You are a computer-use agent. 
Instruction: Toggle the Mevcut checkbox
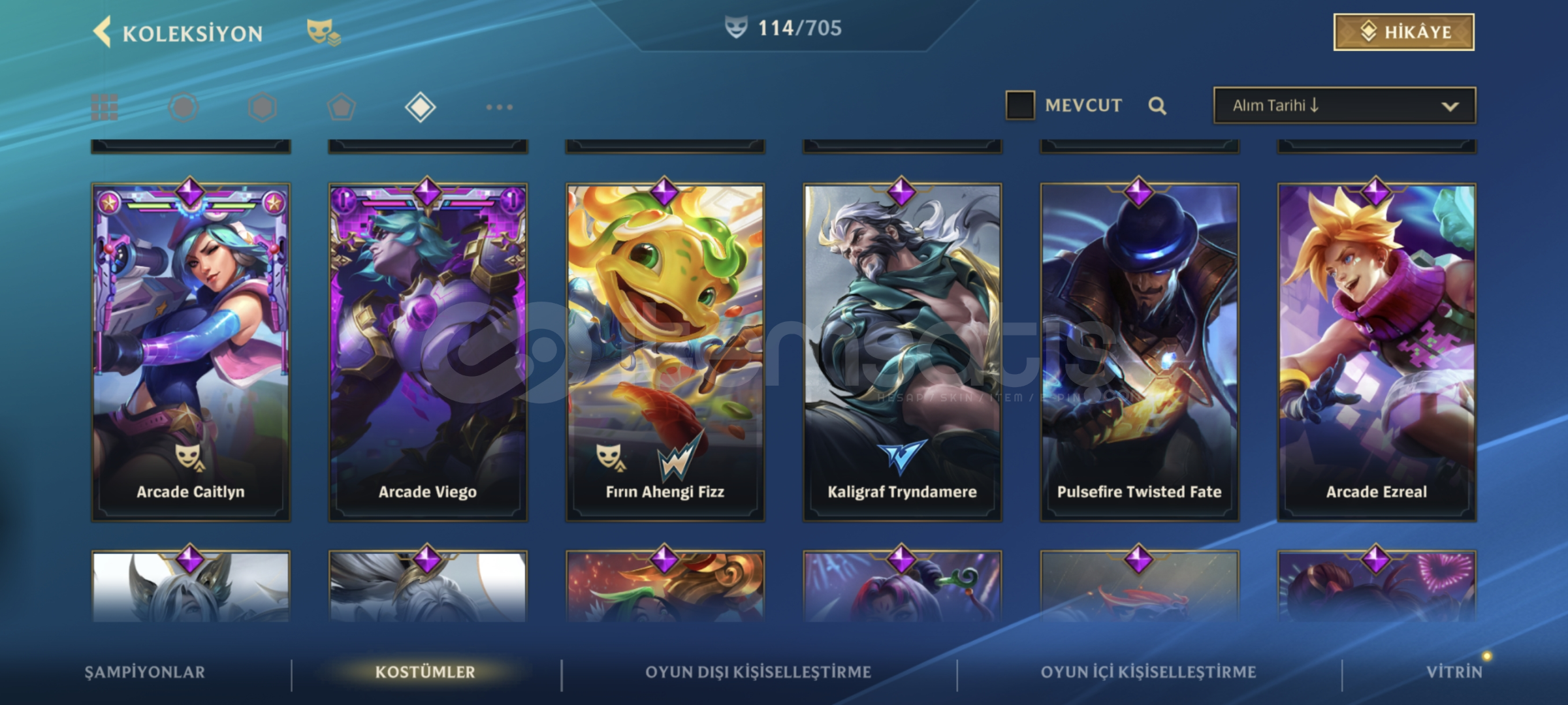[1020, 105]
